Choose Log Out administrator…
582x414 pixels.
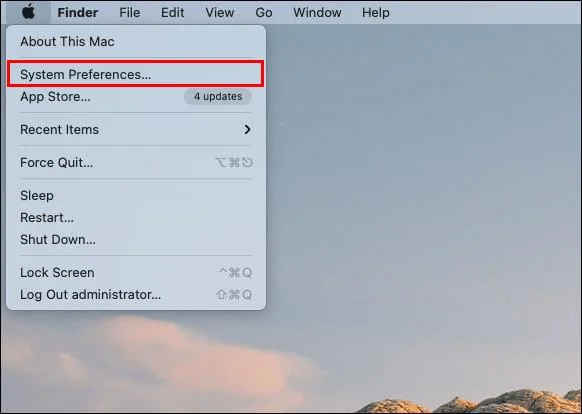(x=136, y=294)
